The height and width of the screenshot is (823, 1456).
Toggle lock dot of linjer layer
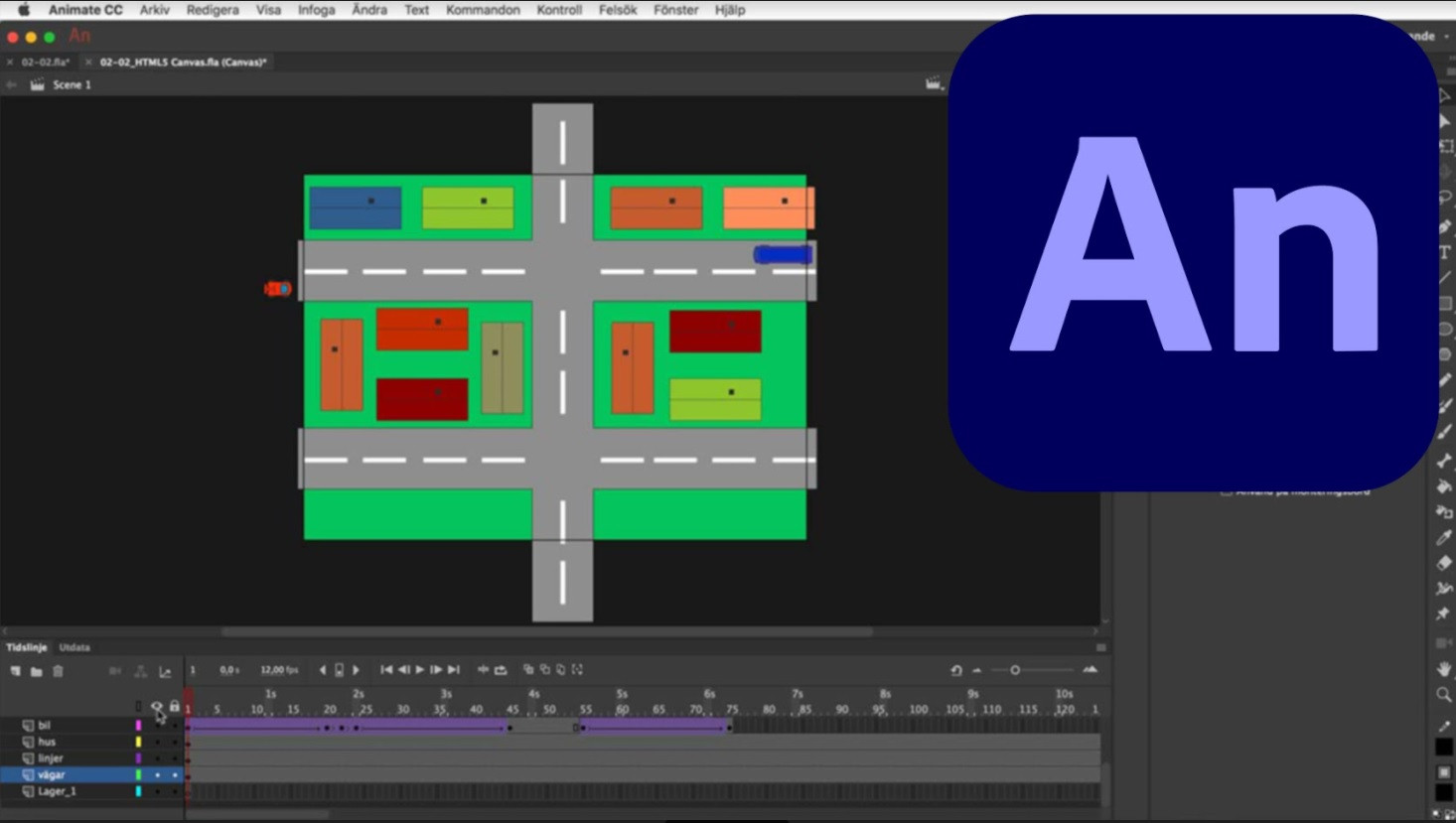click(x=175, y=758)
